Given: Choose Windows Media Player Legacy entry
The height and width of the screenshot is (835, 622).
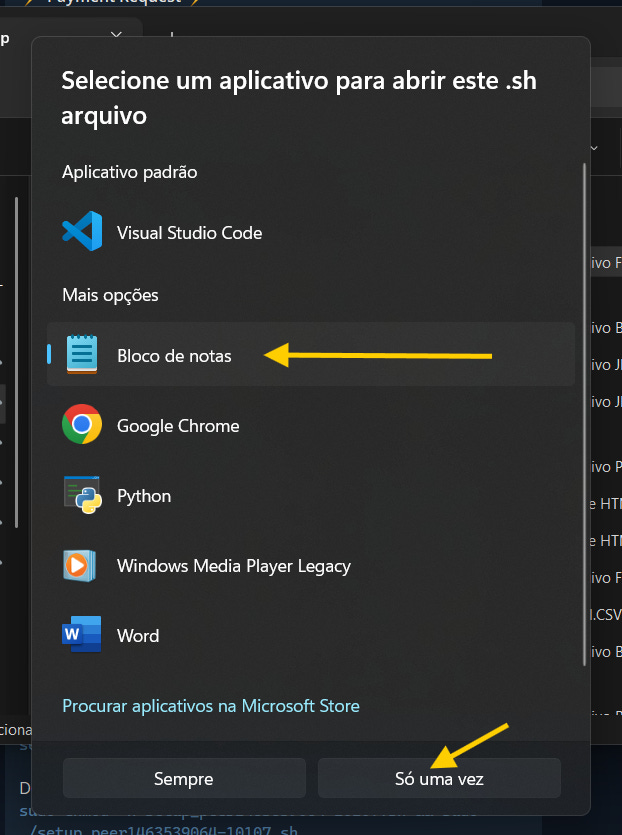Looking at the screenshot, I should 311,566.
